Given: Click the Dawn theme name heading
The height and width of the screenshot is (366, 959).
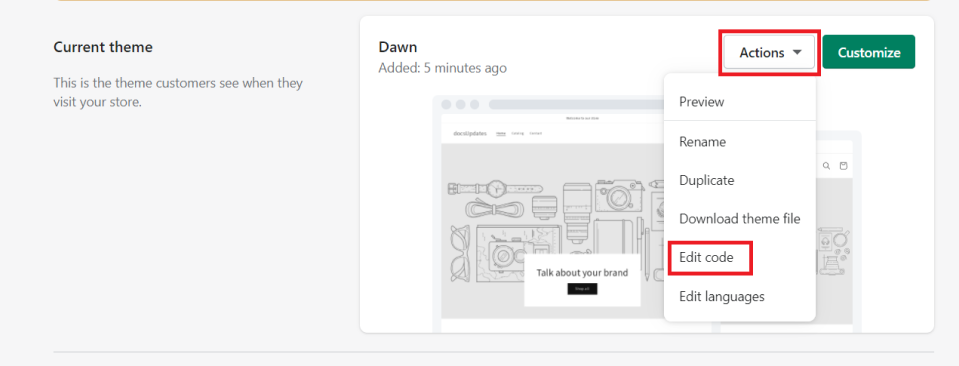Looking at the screenshot, I should click(398, 47).
